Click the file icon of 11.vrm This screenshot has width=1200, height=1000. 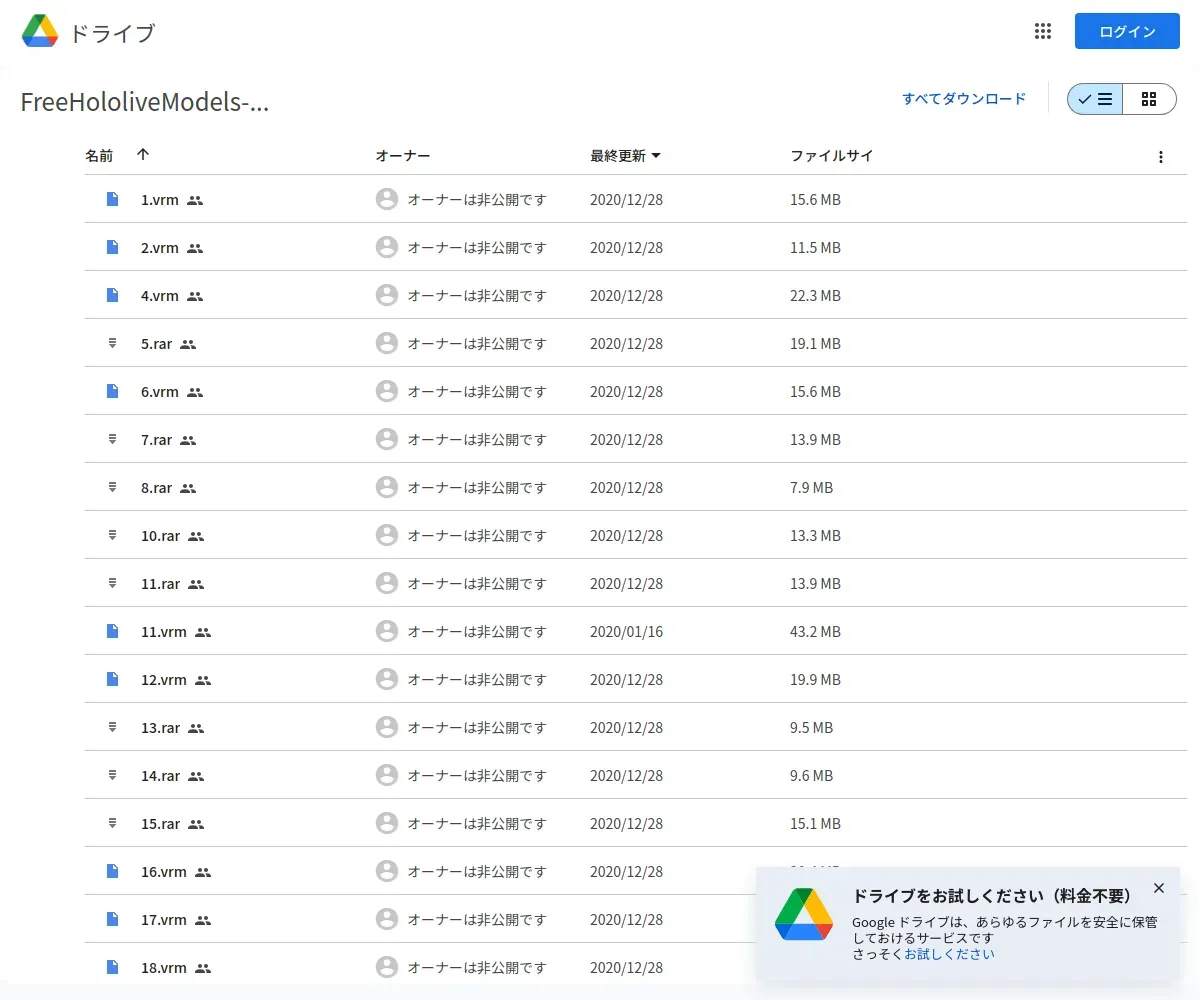(113, 631)
